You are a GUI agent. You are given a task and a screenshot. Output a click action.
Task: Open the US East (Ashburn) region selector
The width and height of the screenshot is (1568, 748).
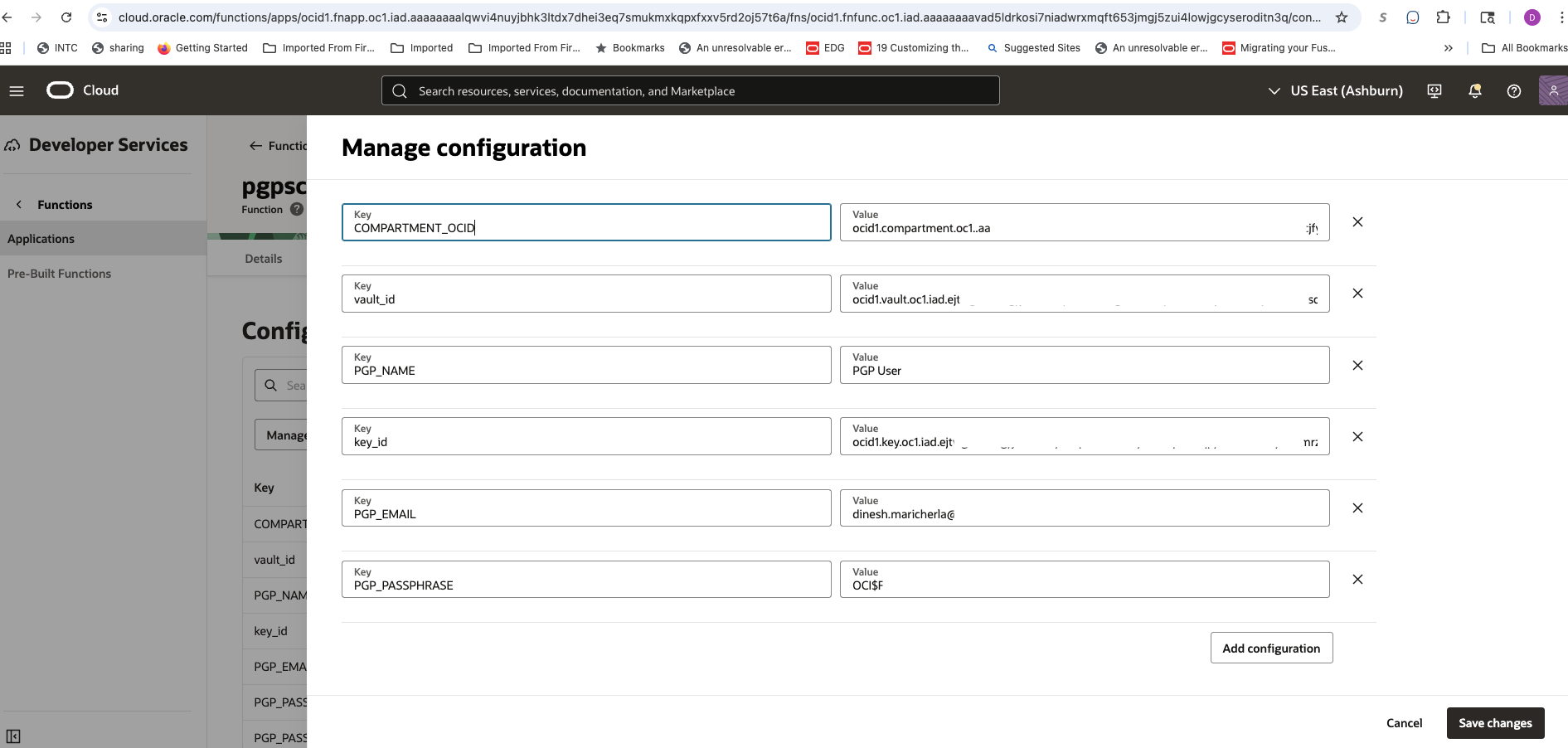pos(1333,90)
